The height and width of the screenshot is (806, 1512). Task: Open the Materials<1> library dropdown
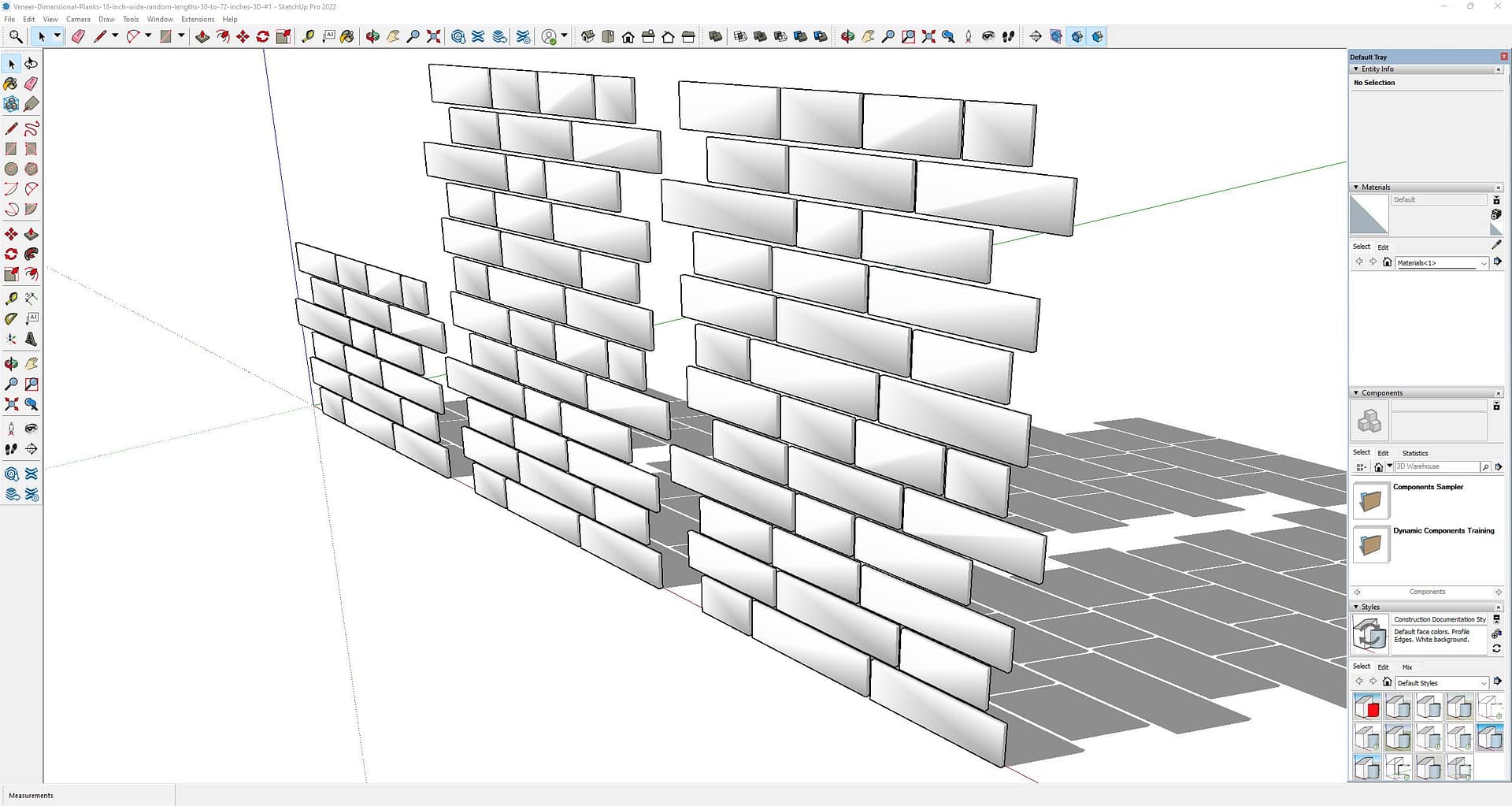[x=1484, y=263]
